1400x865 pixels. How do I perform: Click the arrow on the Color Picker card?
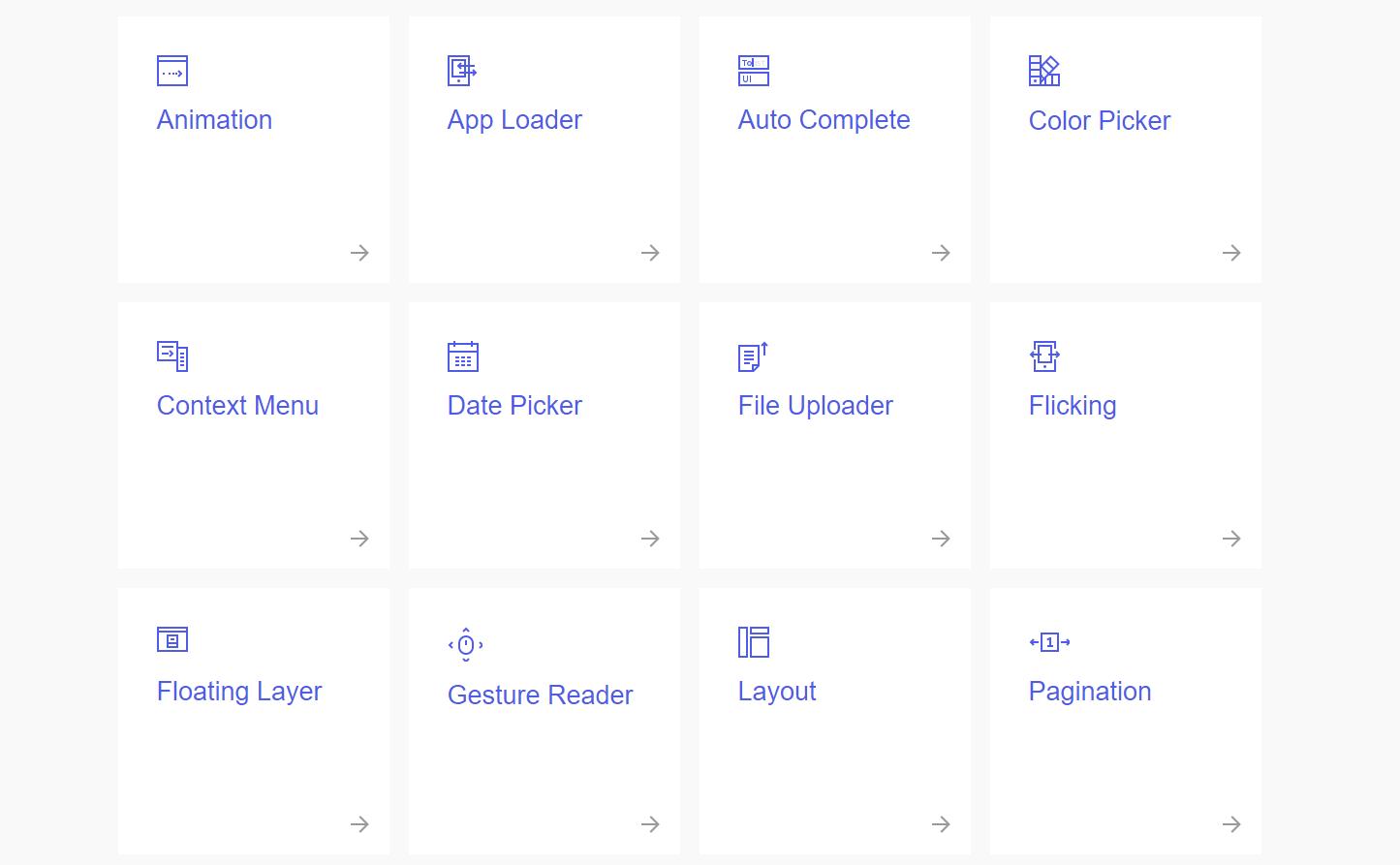tap(1231, 253)
